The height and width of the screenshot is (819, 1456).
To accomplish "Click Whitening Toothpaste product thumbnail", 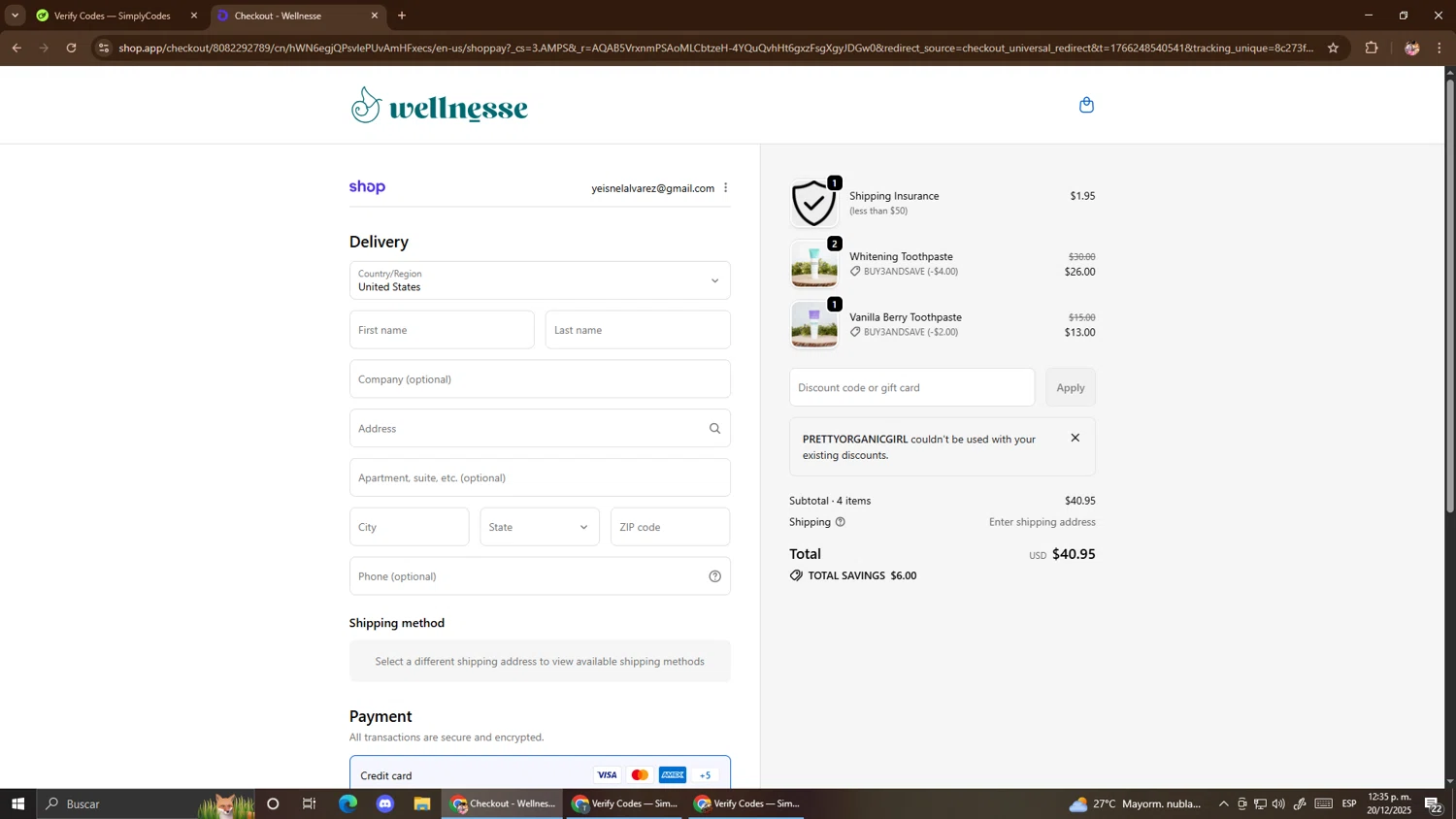I will click(x=813, y=264).
